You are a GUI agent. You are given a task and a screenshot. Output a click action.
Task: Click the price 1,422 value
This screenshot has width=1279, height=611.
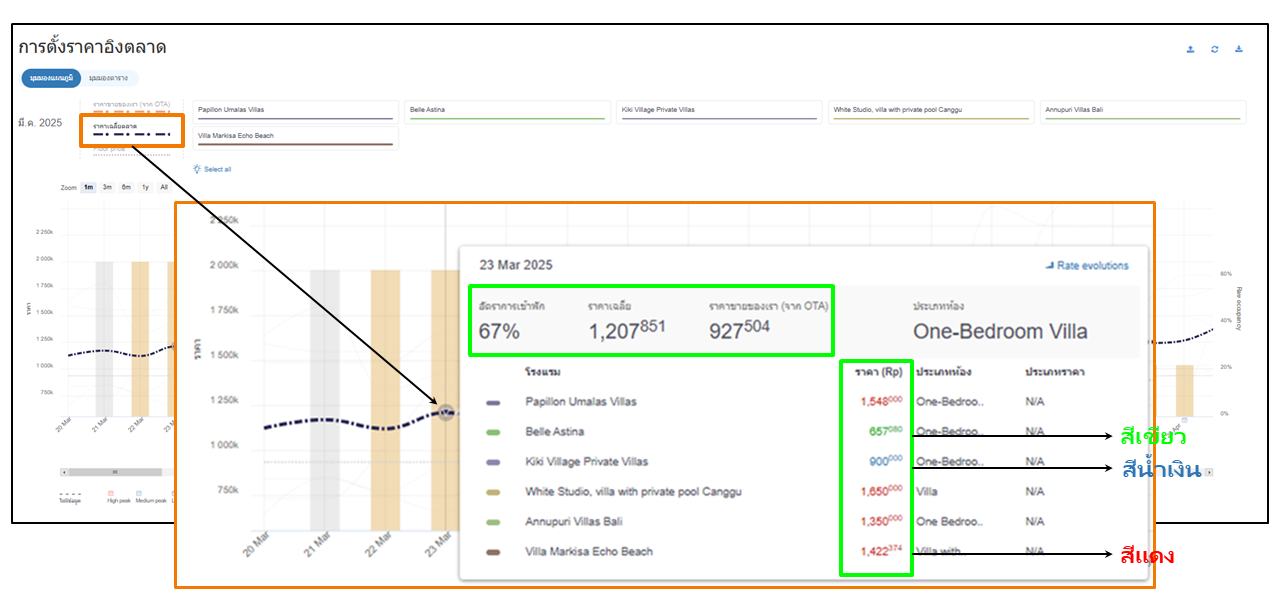(x=882, y=551)
